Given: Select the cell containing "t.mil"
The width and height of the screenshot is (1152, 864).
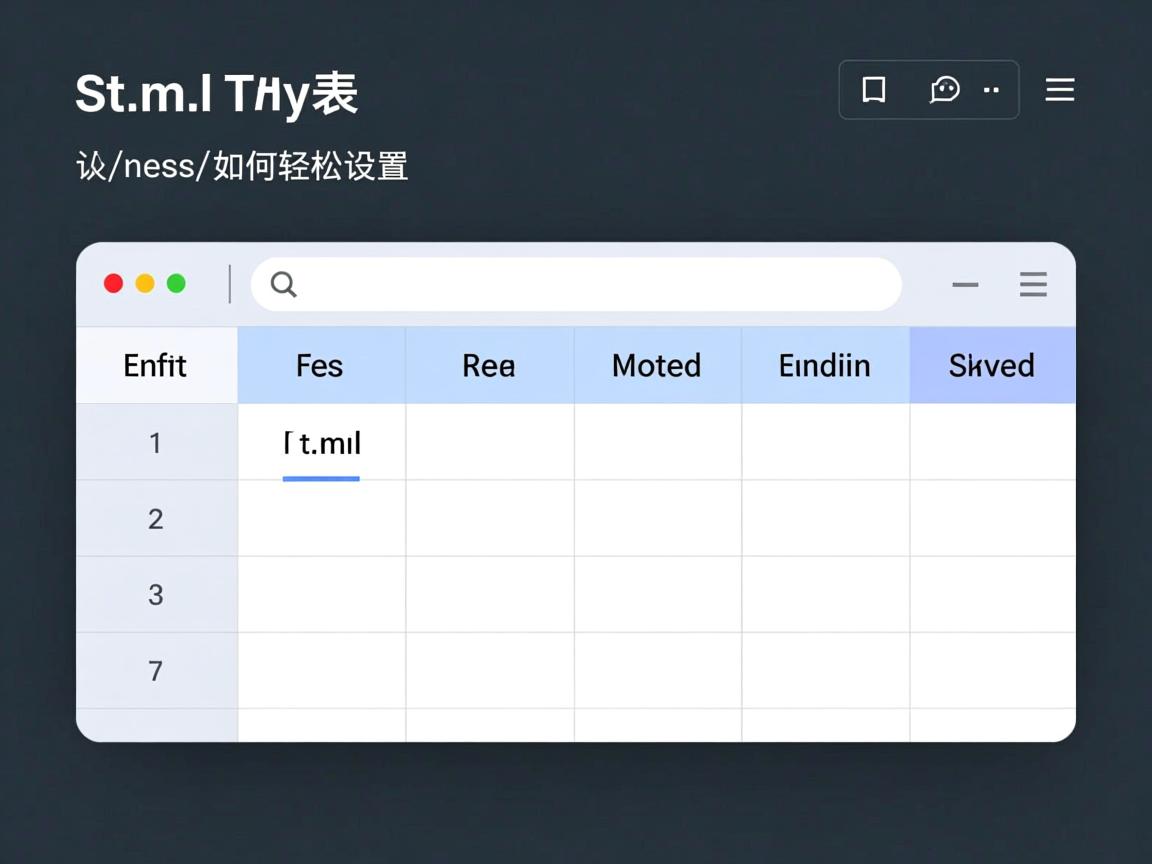Looking at the screenshot, I should point(320,442).
